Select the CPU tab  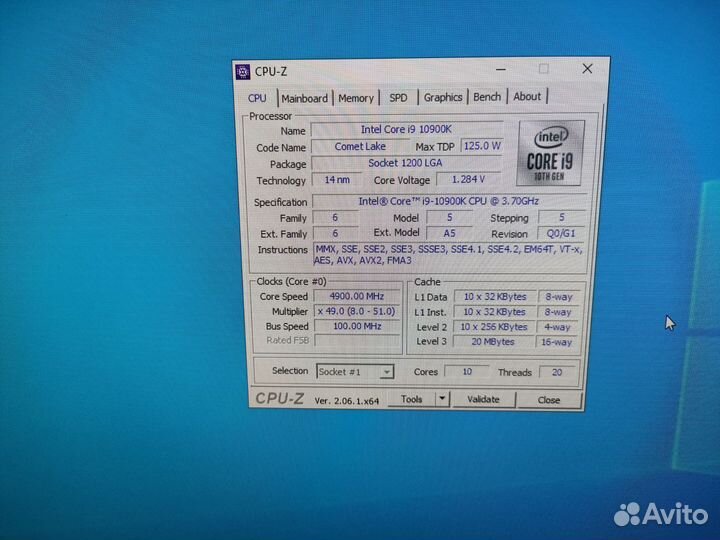click(257, 98)
